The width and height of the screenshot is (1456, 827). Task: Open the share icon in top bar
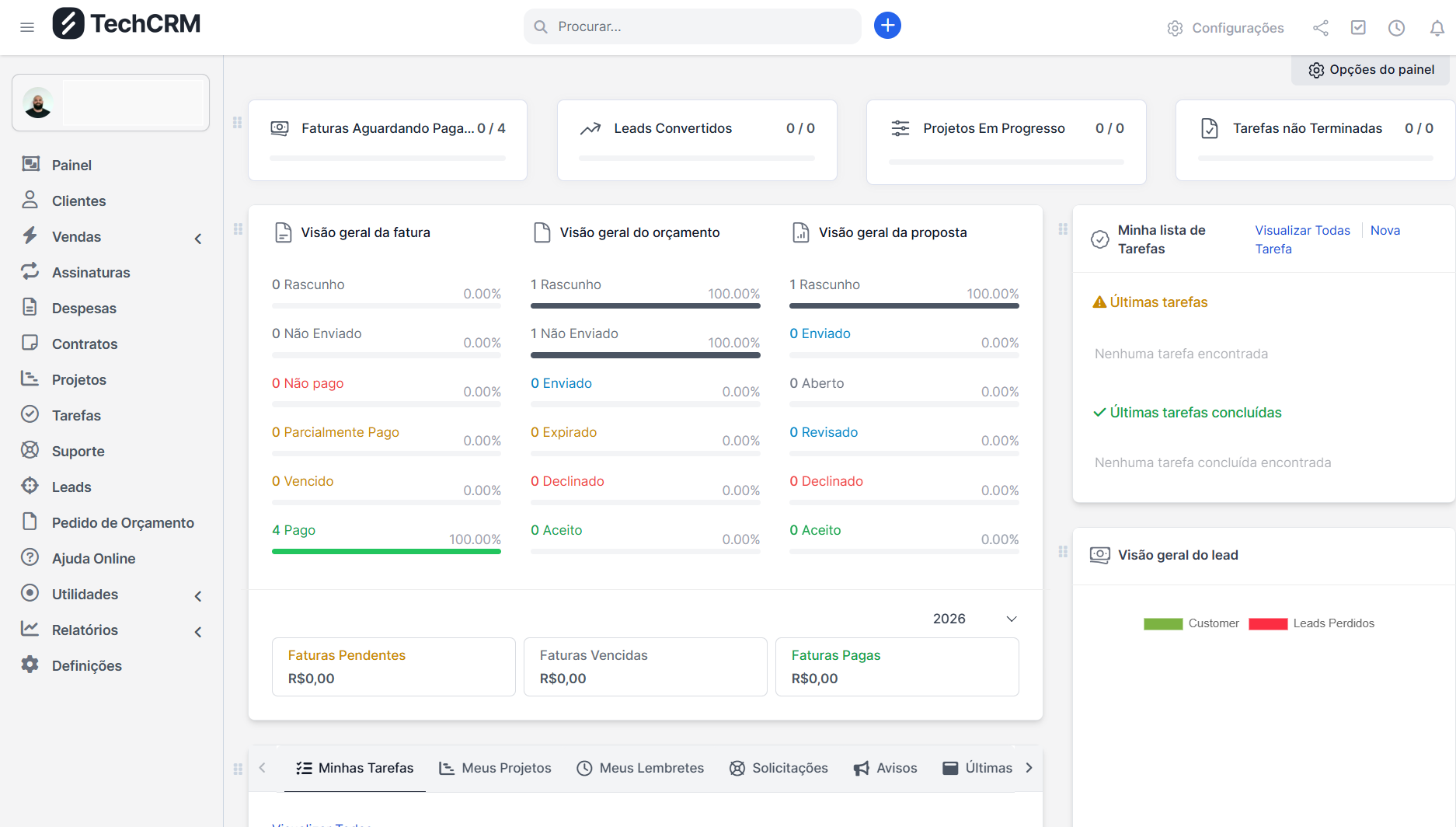point(1320,28)
